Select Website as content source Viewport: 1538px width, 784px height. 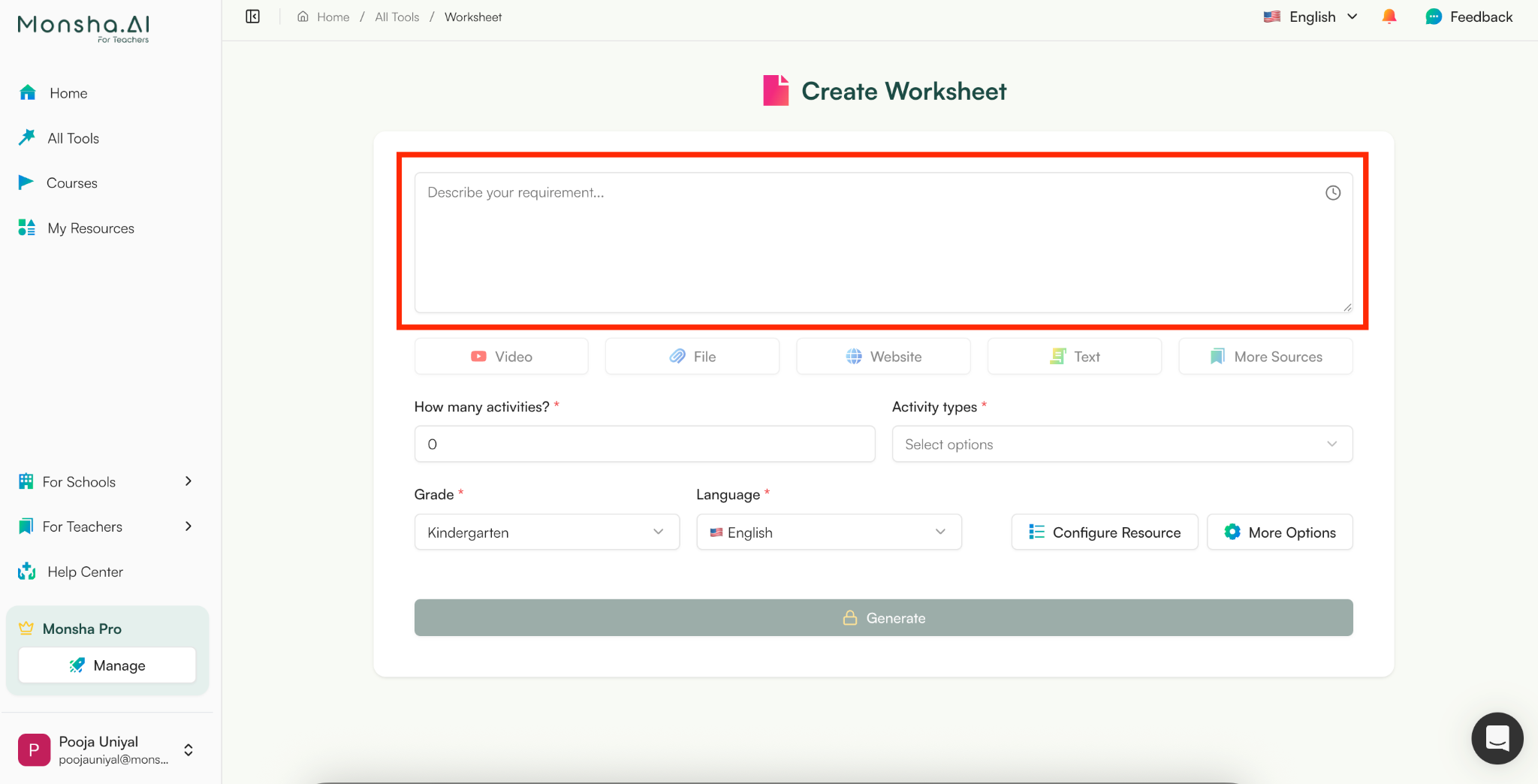[883, 356]
